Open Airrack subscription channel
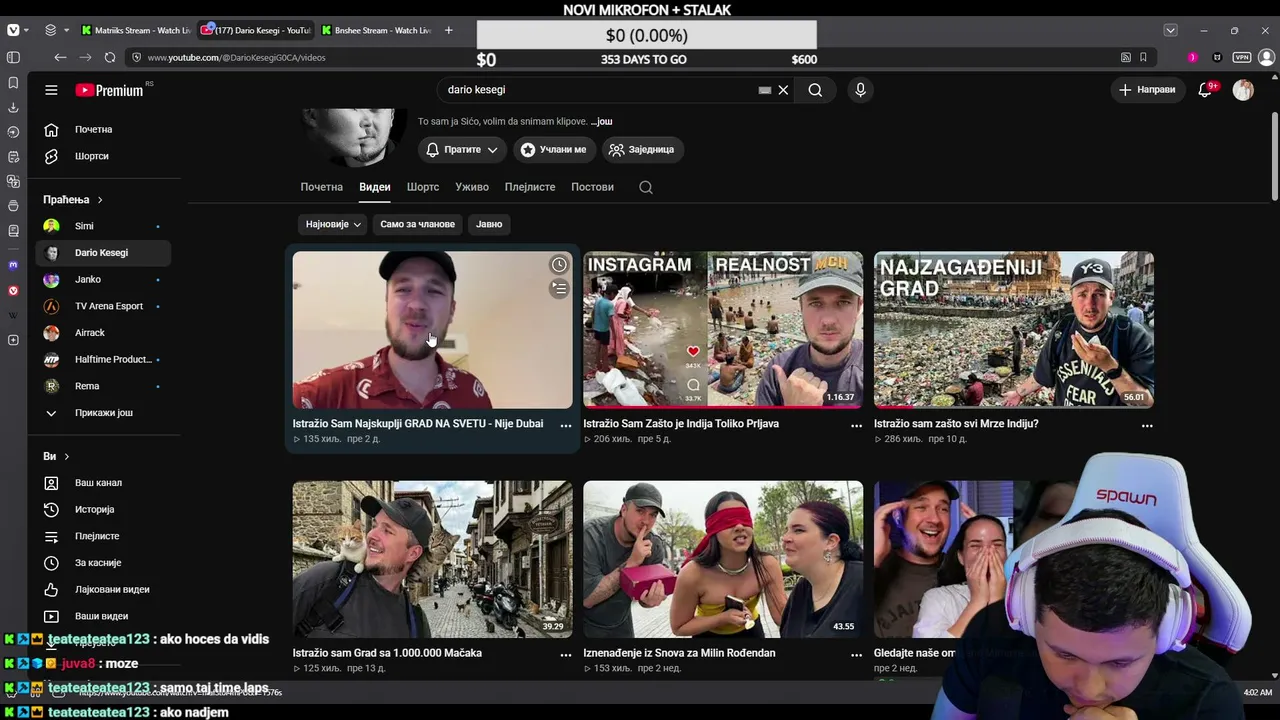Viewport: 1280px width, 720px height. (x=103, y=333)
